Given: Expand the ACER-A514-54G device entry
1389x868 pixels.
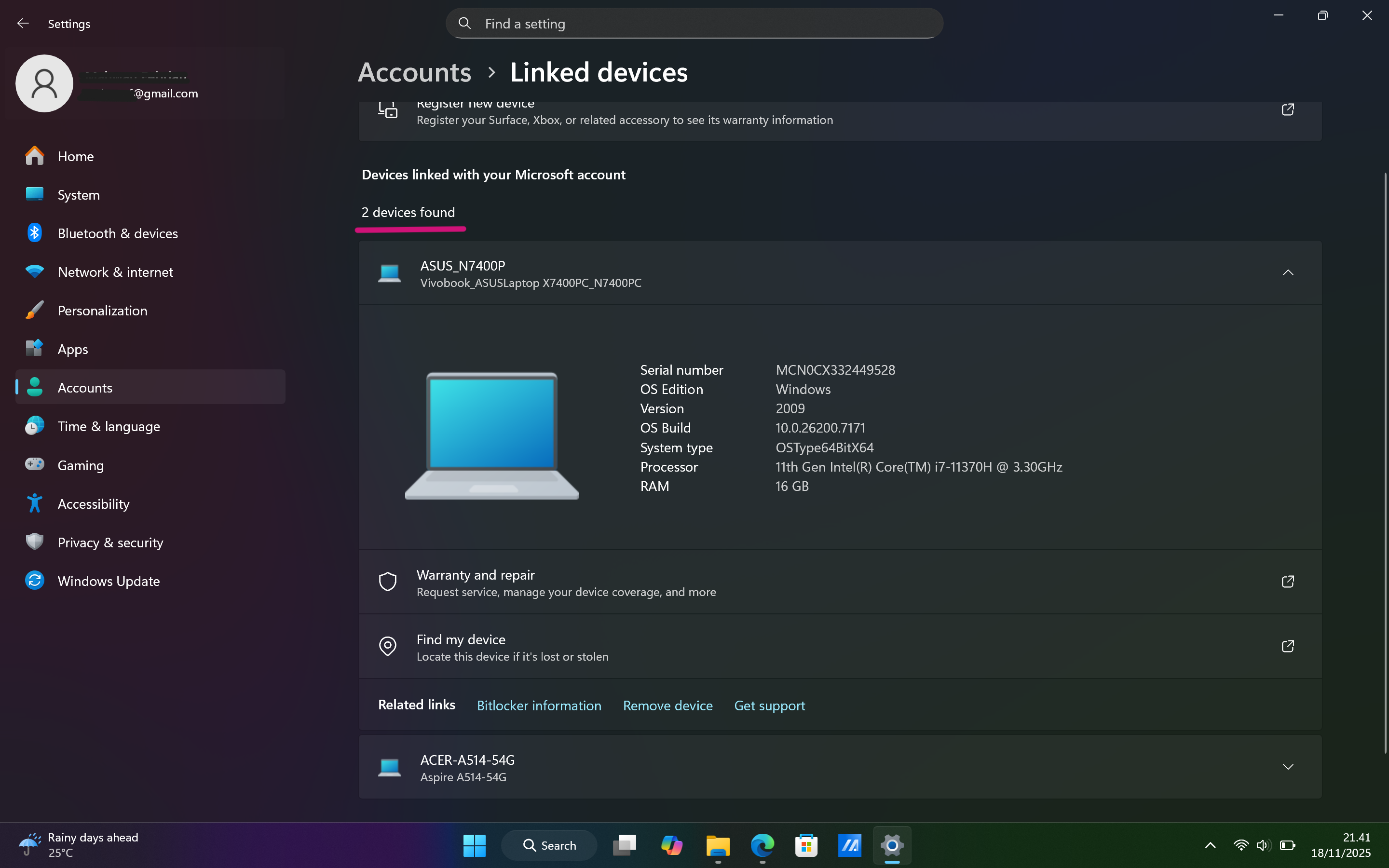Looking at the screenshot, I should (x=1288, y=766).
